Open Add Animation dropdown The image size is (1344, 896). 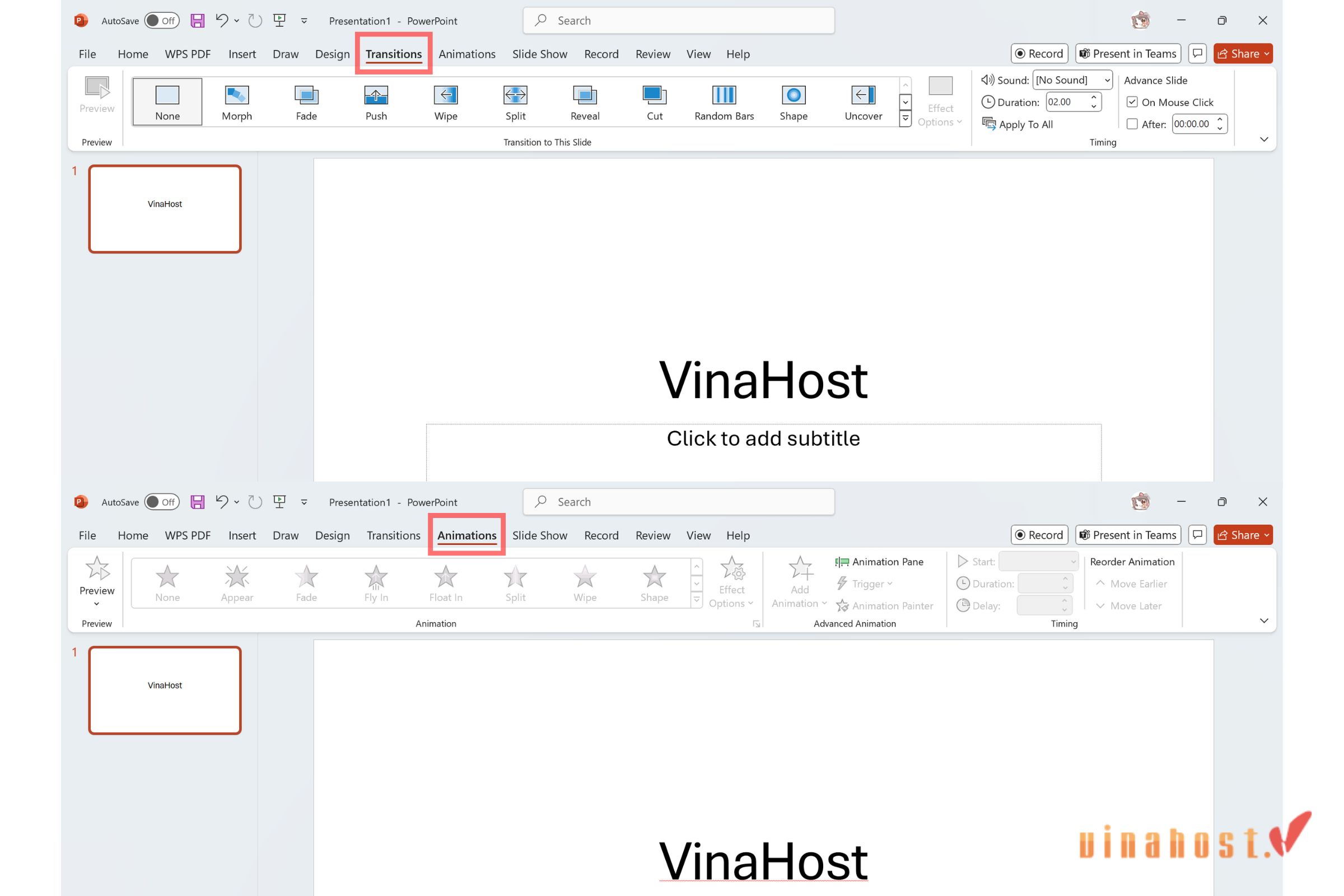pos(800,582)
